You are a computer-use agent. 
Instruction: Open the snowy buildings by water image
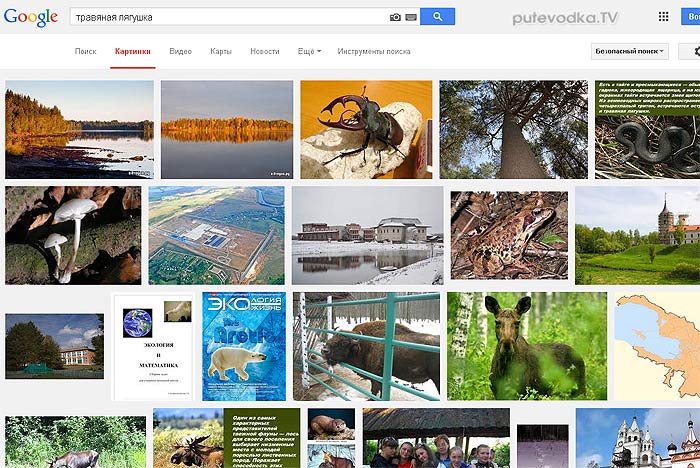click(367, 235)
